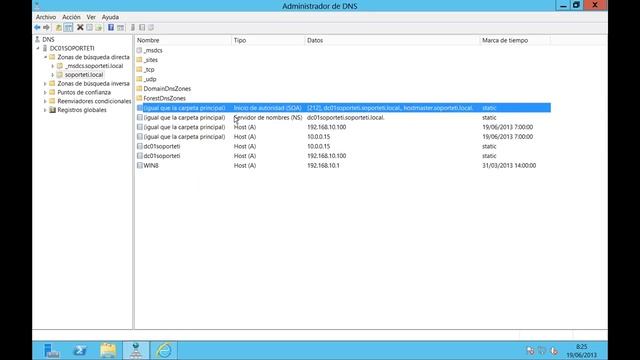Select the _msdcs.soporteti.local zone label in the tree
640x360 pixels.
click(x=94, y=66)
